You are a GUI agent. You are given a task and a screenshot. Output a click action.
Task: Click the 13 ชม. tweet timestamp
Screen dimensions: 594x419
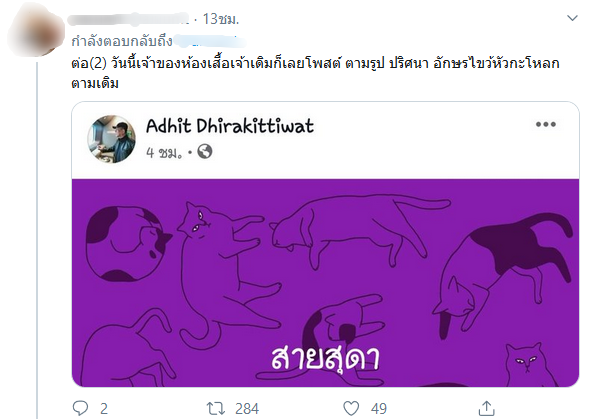pos(221,19)
